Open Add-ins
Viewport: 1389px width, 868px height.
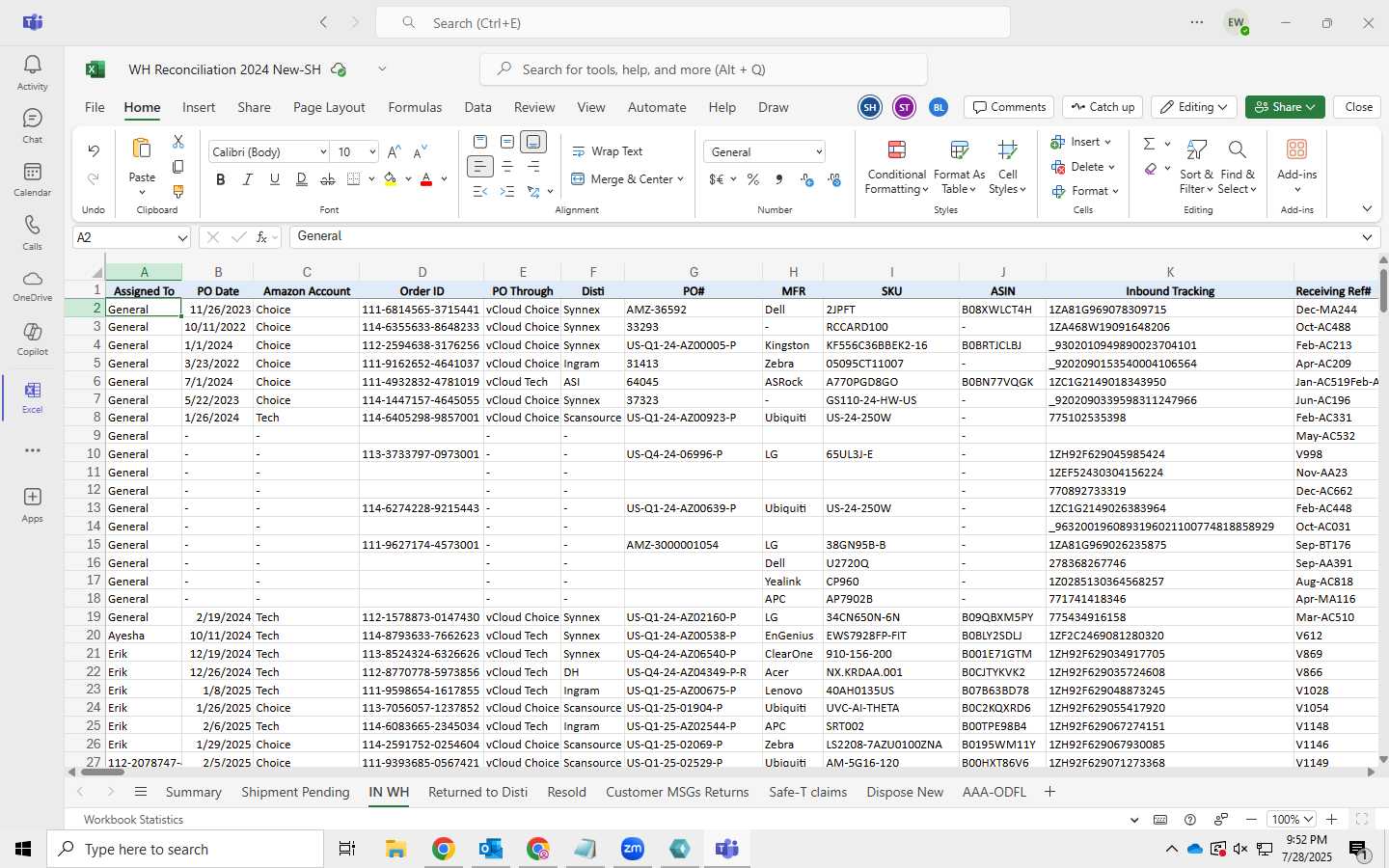click(x=1296, y=165)
